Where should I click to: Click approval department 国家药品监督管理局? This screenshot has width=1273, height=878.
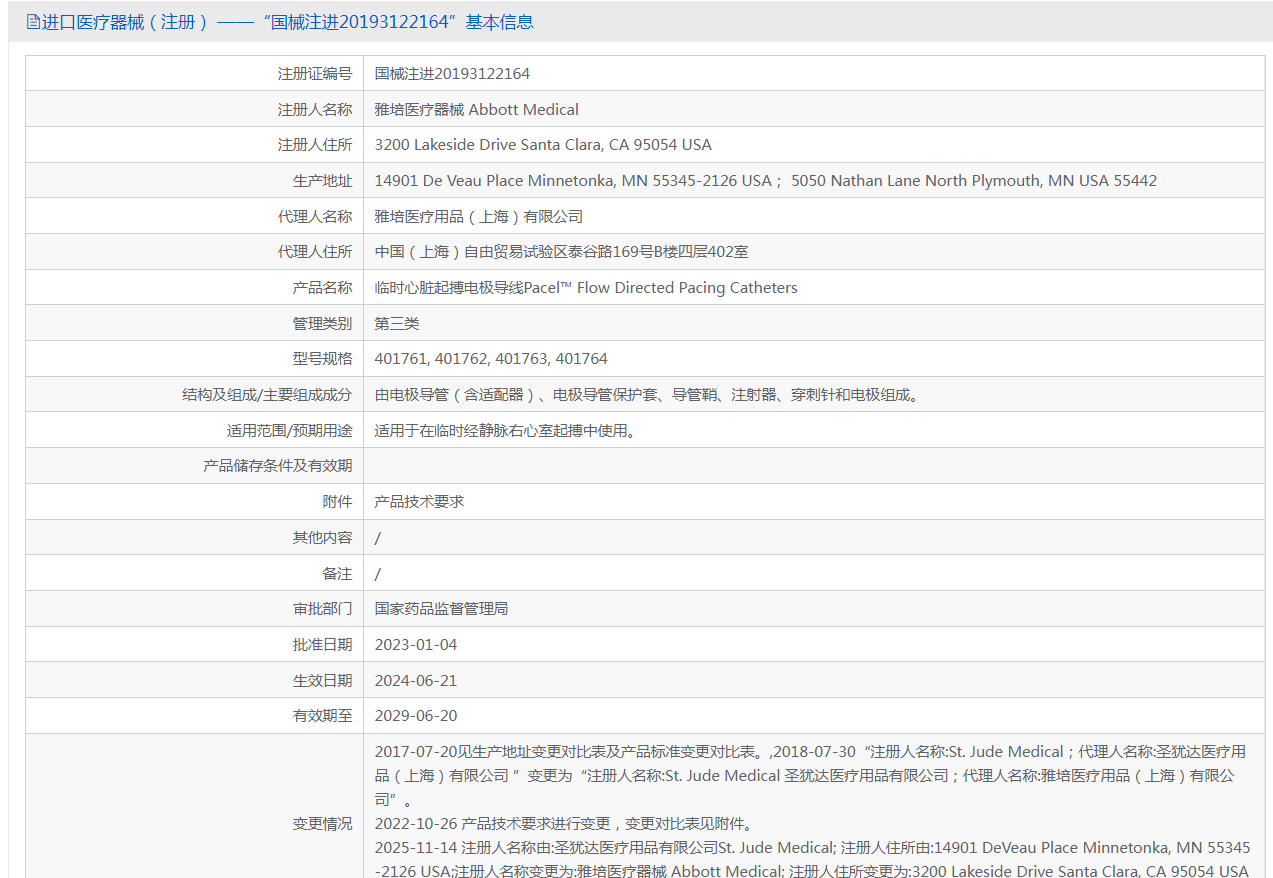[x=442, y=609]
